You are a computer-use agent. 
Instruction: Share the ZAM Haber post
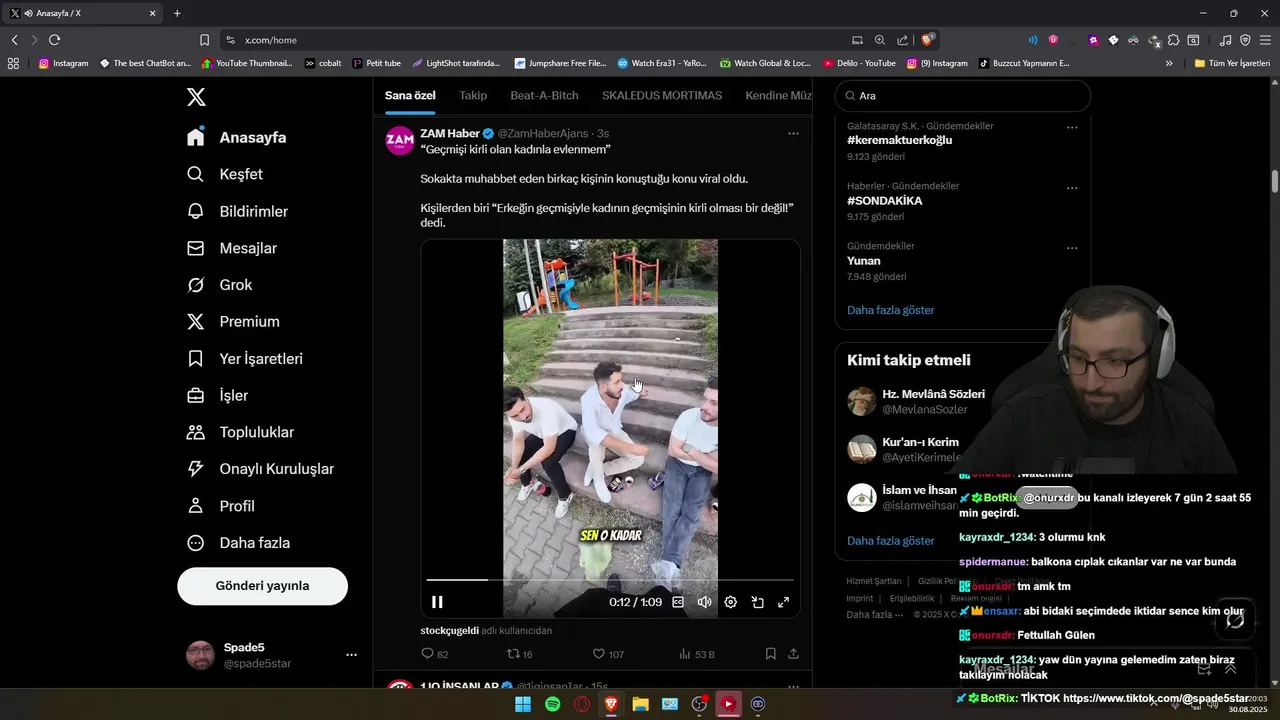click(x=793, y=654)
